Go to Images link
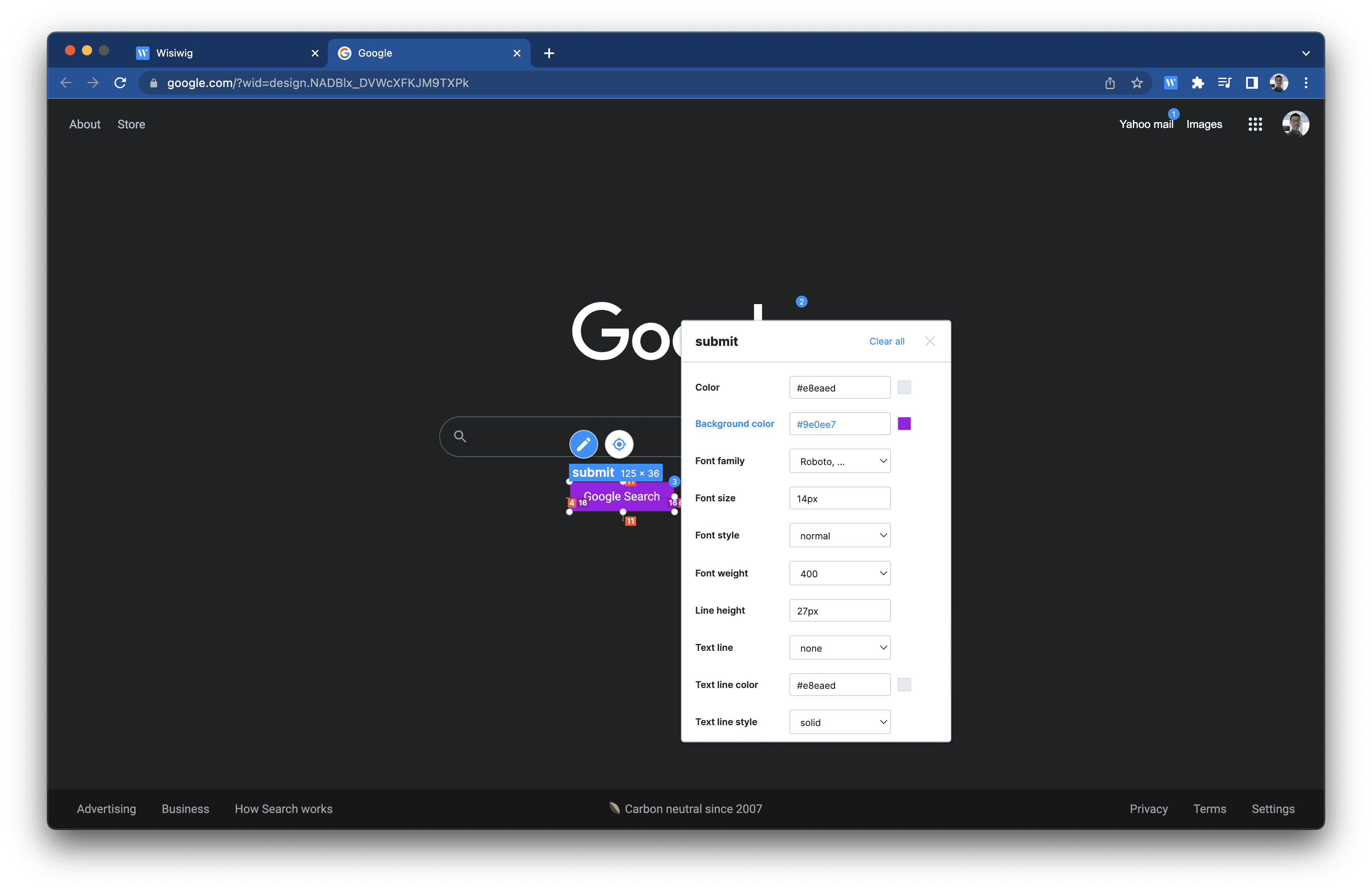This screenshot has height=892, width=1372. click(x=1204, y=125)
